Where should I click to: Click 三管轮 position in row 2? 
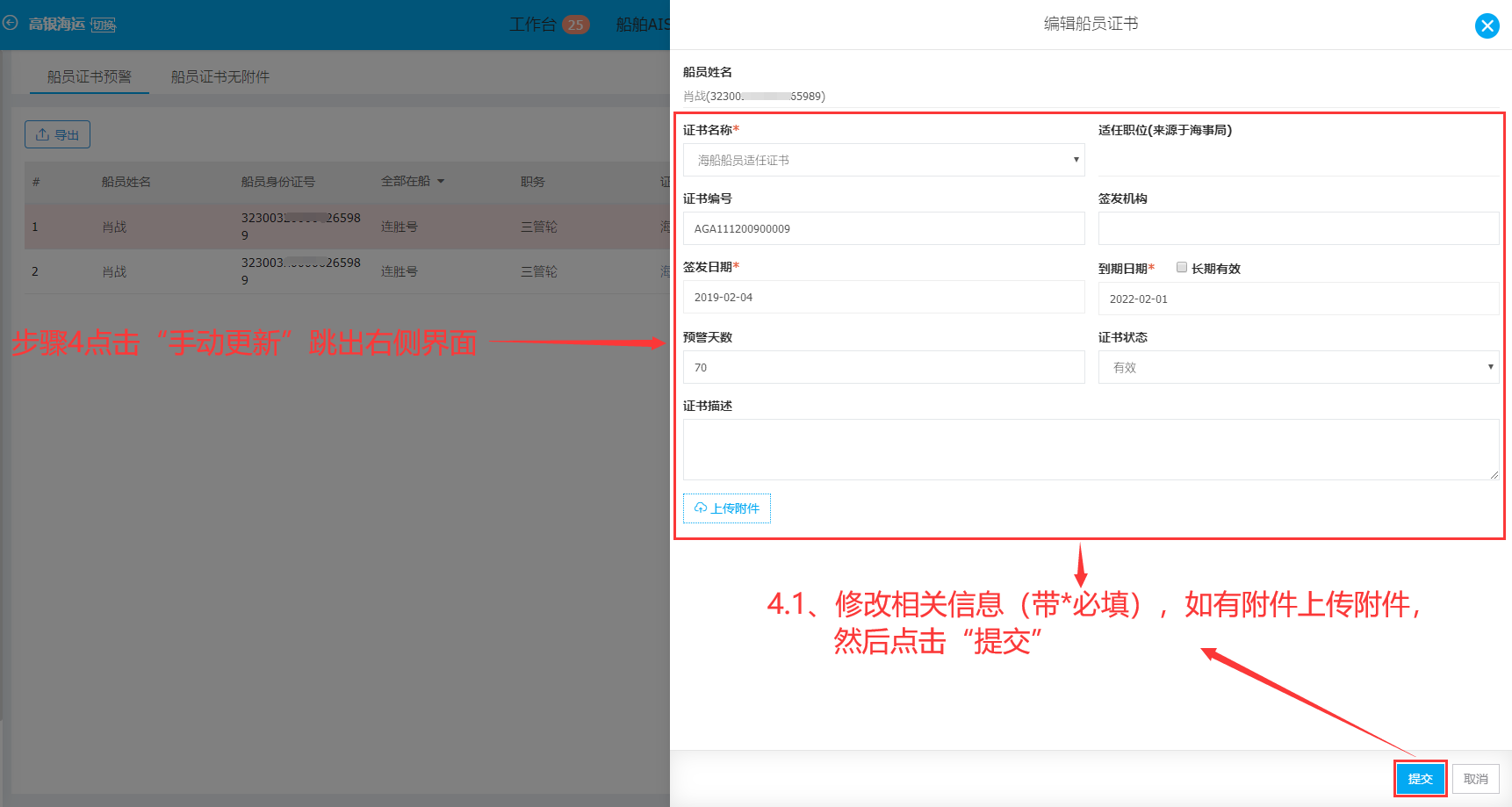(539, 271)
